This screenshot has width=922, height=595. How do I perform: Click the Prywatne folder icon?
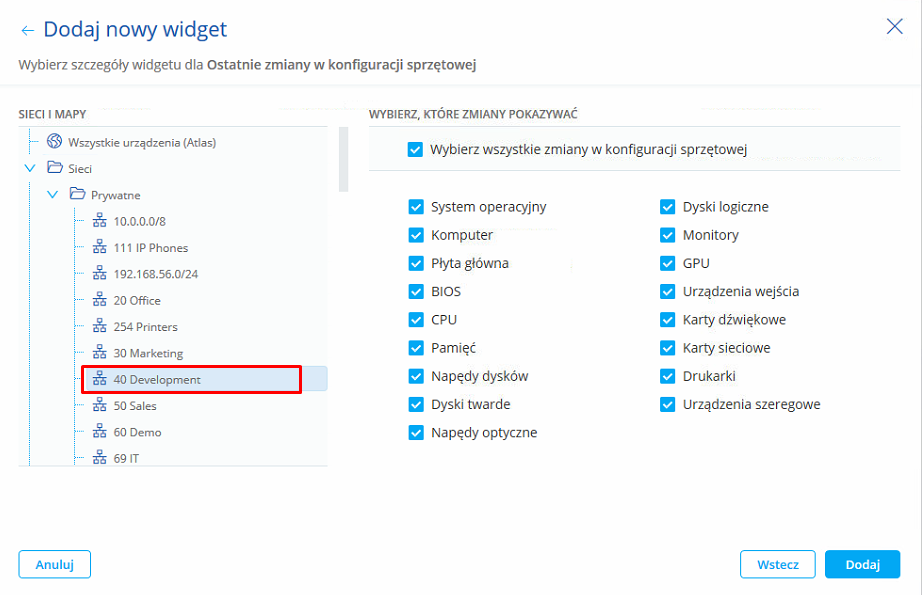tap(77, 195)
